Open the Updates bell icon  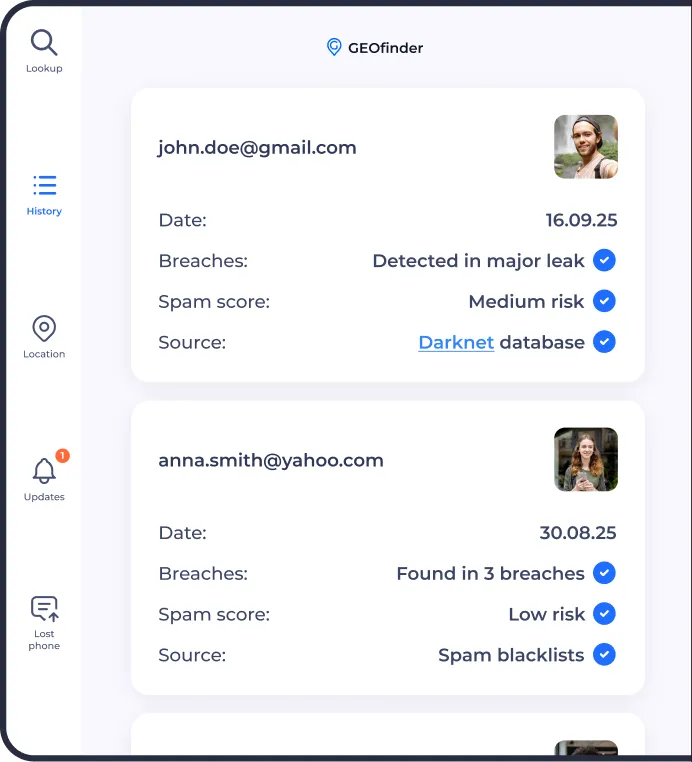44,470
